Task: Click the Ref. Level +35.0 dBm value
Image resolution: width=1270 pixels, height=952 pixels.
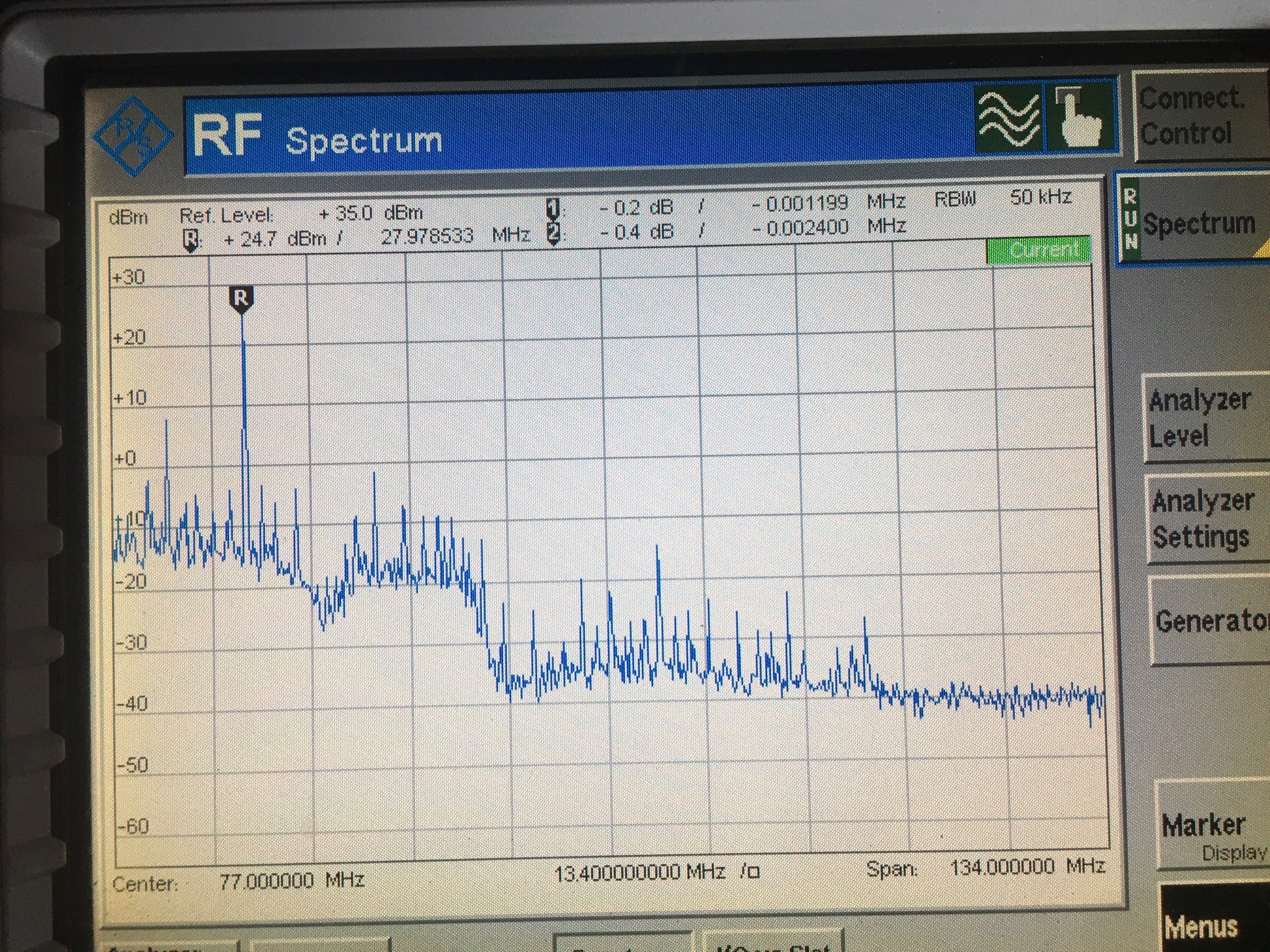Action: click(371, 214)
